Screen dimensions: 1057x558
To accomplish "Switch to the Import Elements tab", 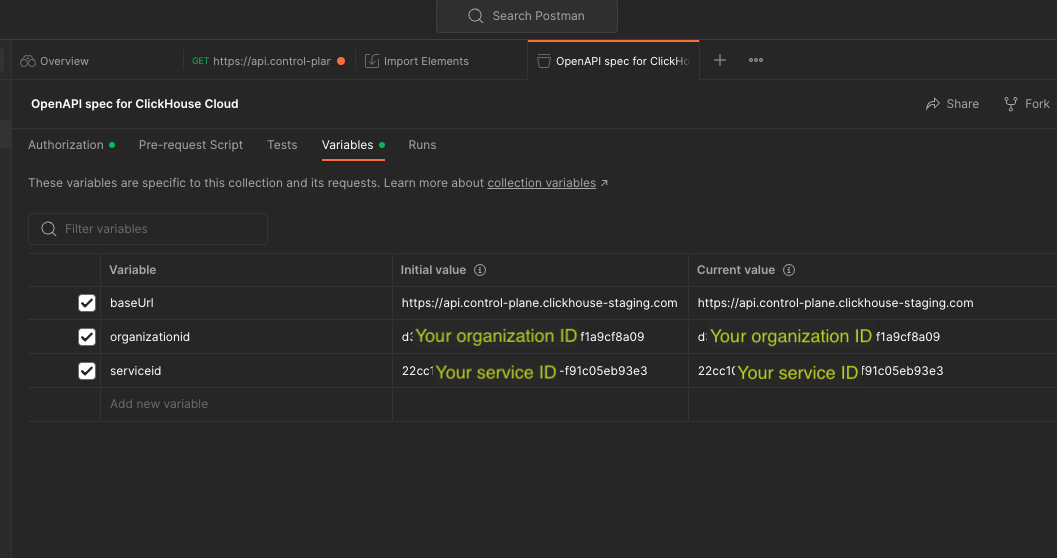I will (426, 61).
